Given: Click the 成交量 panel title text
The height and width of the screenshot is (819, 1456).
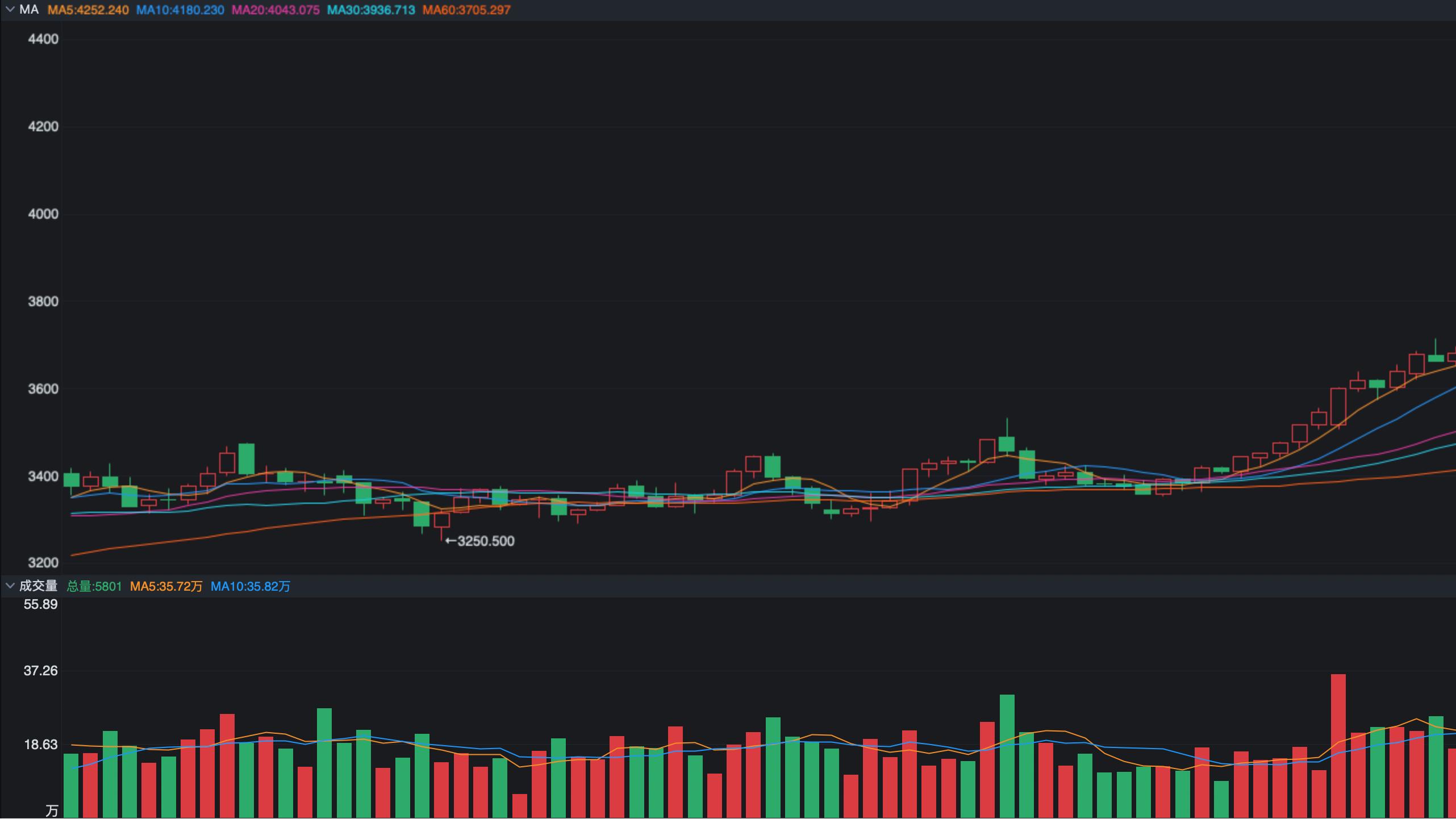Looking at the screenshot, I should [39, 586].
